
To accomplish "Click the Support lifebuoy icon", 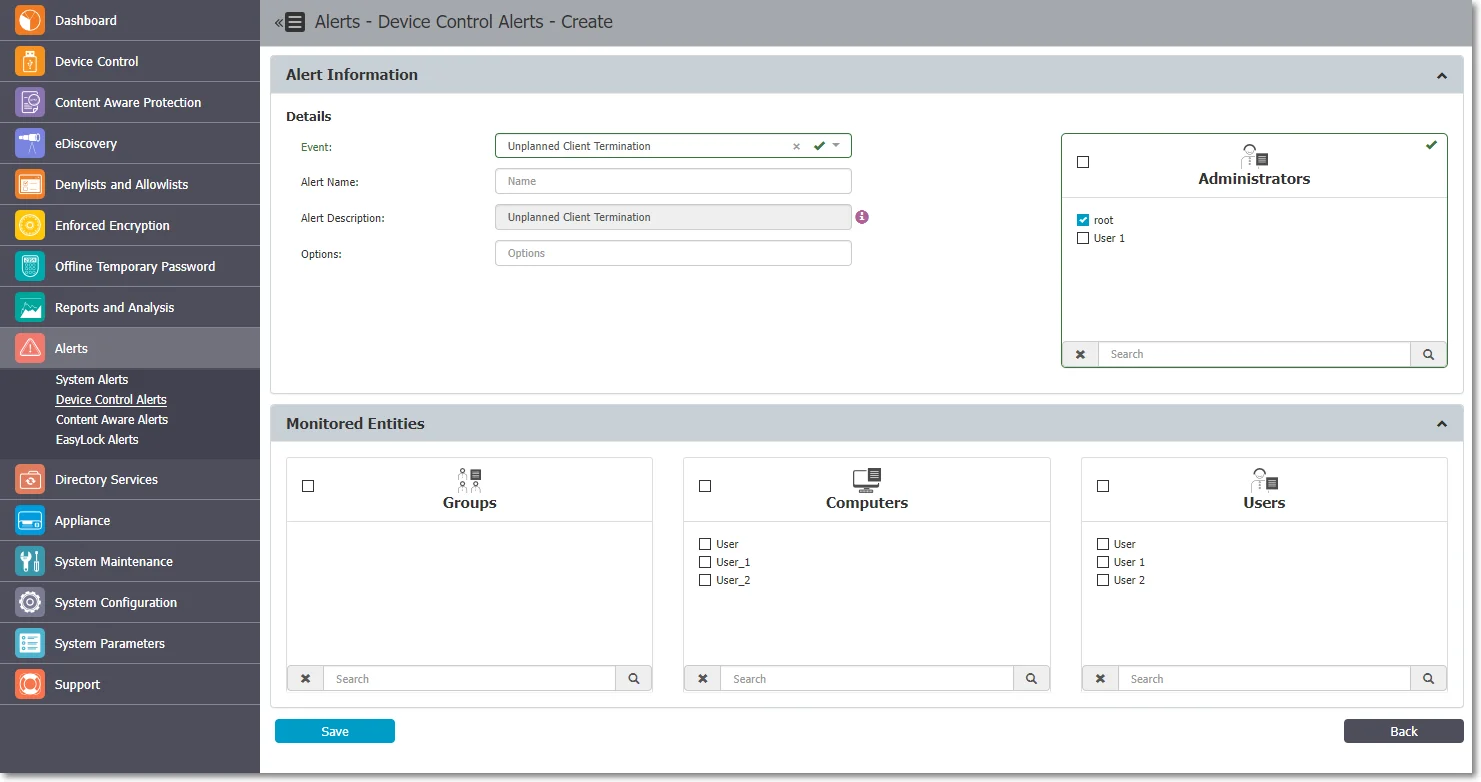I will click(x=30, y=684).
